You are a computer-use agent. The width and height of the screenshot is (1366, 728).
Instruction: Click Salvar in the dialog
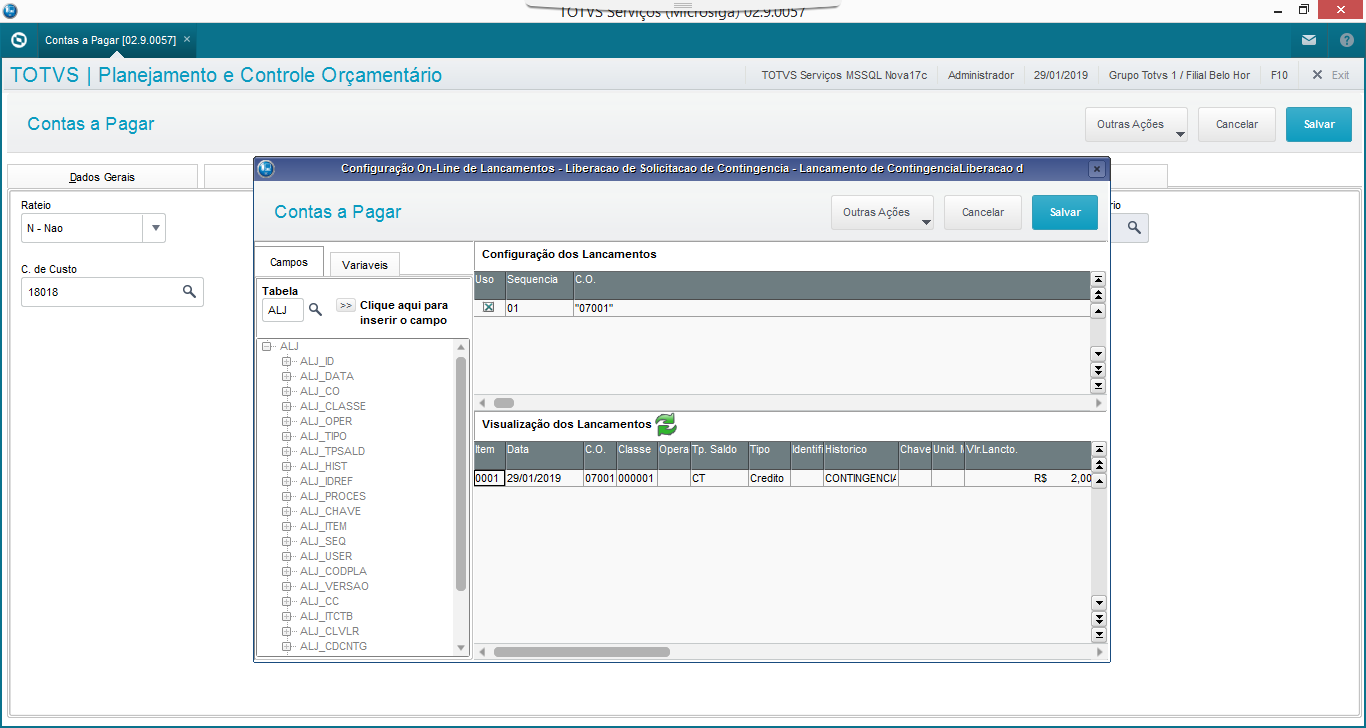[x=1065, y=213]
